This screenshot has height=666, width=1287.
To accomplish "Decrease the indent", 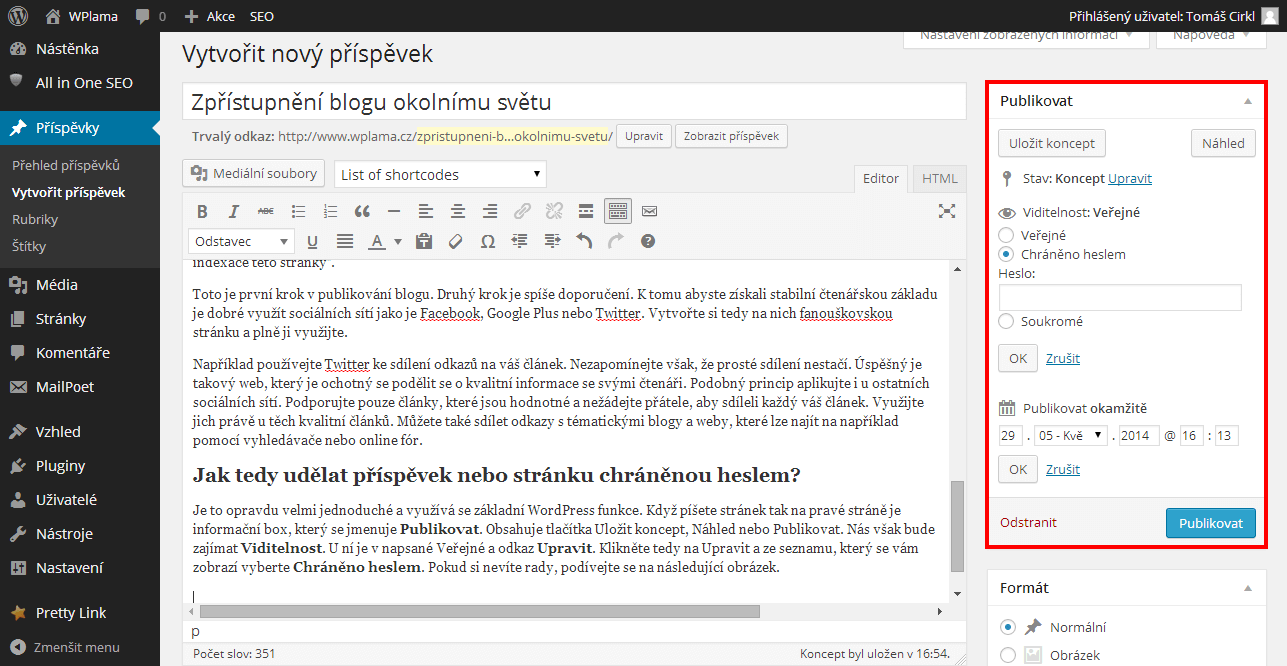I will [519, 241].
